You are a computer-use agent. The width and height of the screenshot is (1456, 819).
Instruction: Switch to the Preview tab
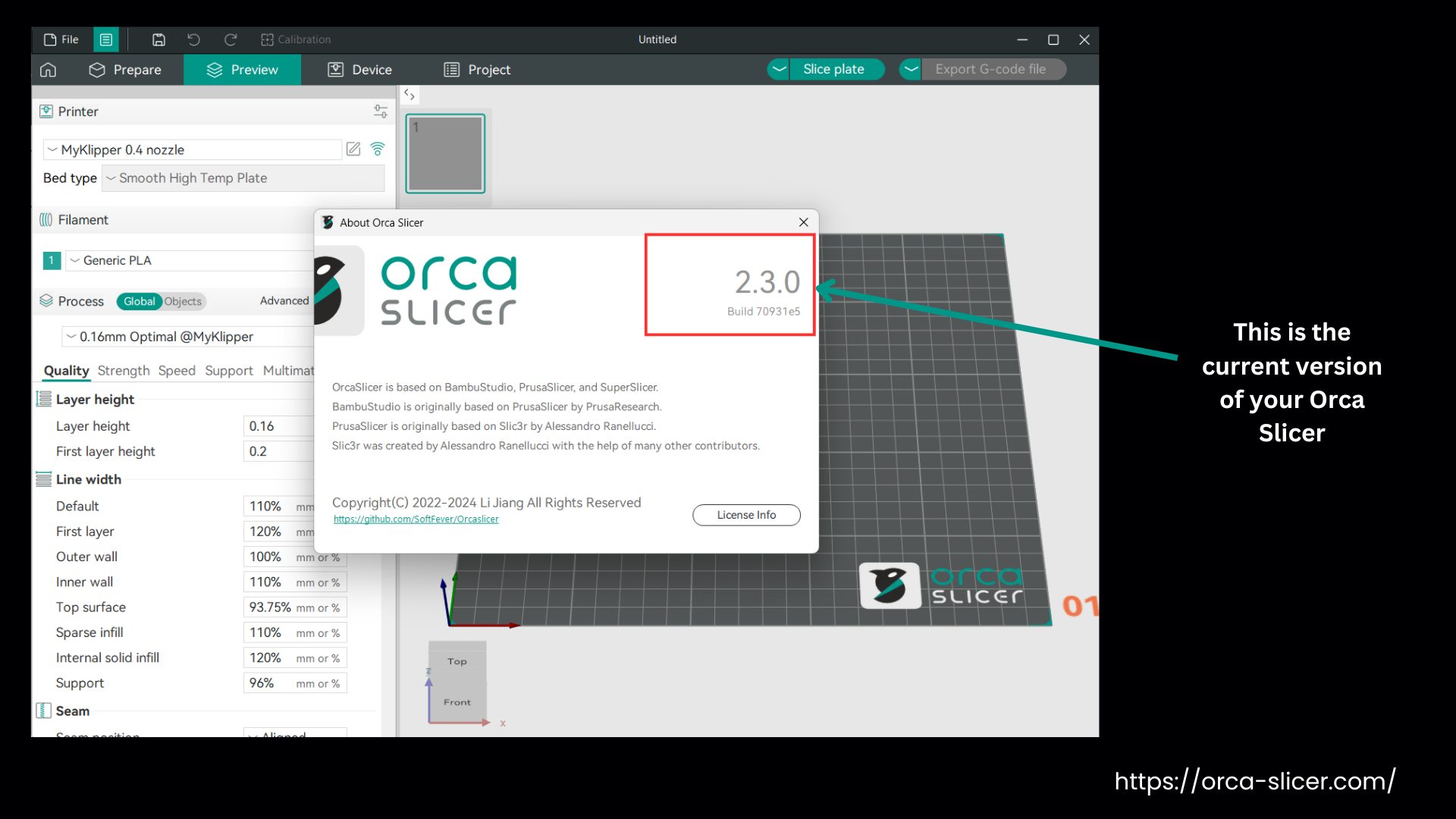click(x=242, y=70)
